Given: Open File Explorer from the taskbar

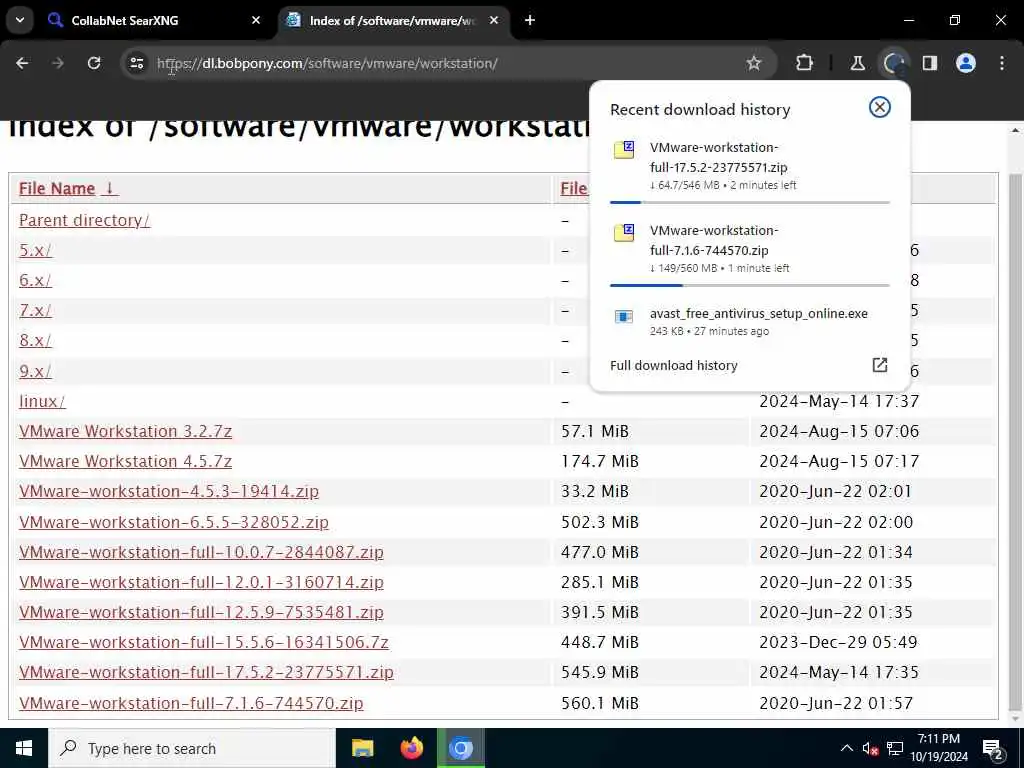Looking at the screenshot, I should (x=362, y=748).
